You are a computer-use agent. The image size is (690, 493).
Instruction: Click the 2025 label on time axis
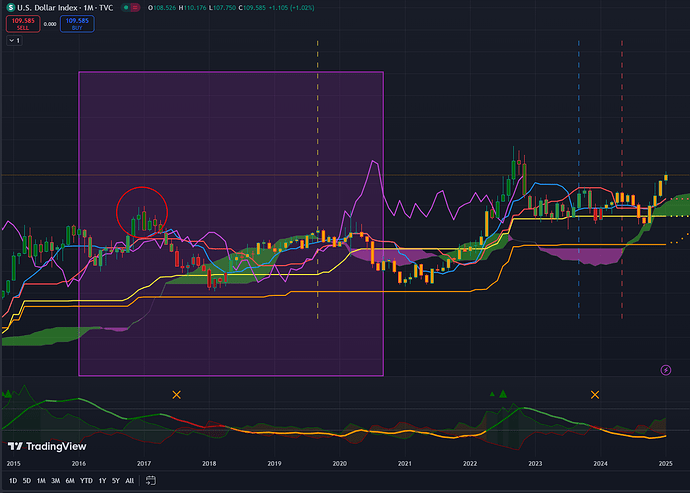(x=665, y=464)
